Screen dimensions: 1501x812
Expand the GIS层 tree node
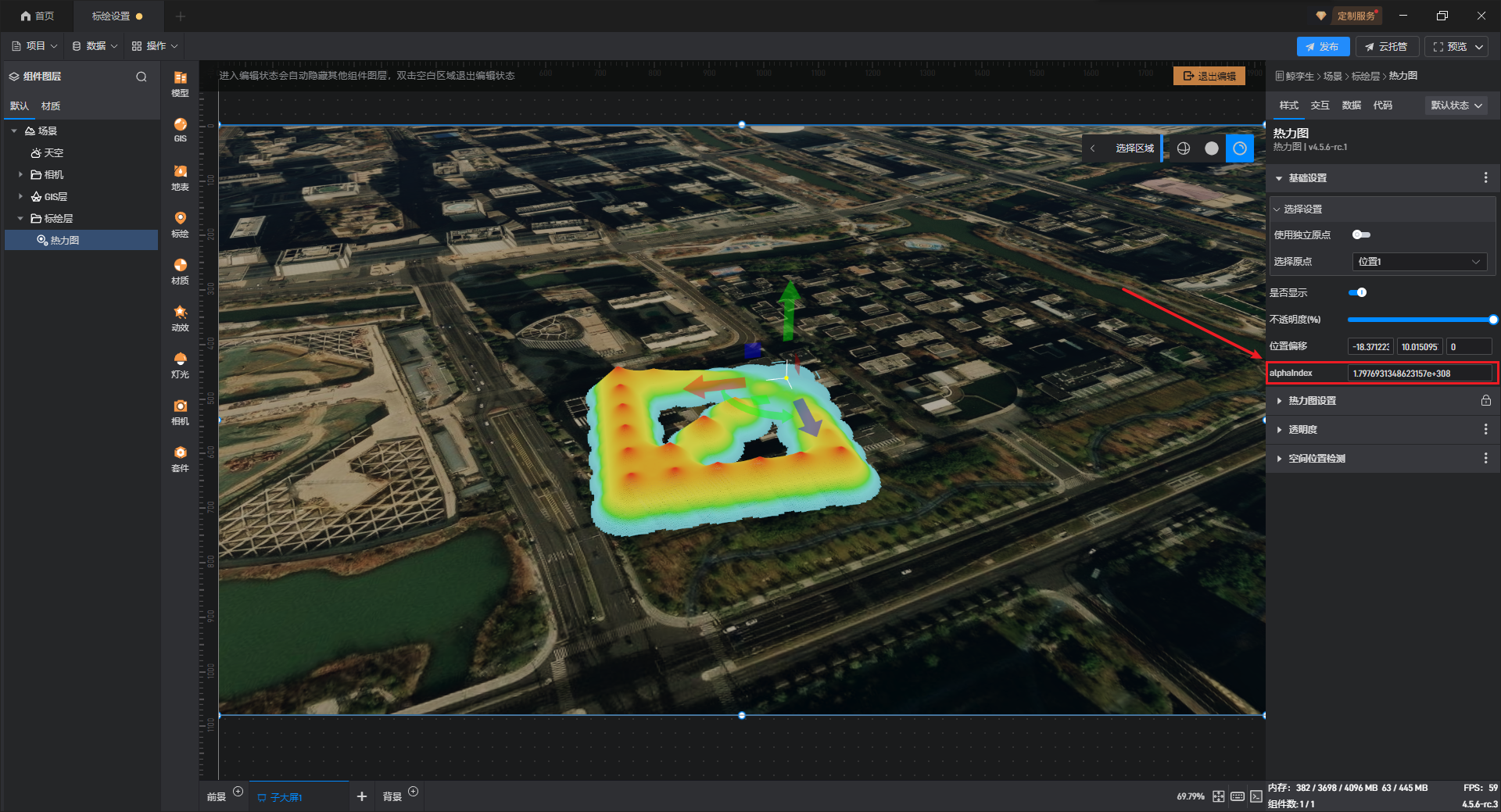tap(20, 196)
